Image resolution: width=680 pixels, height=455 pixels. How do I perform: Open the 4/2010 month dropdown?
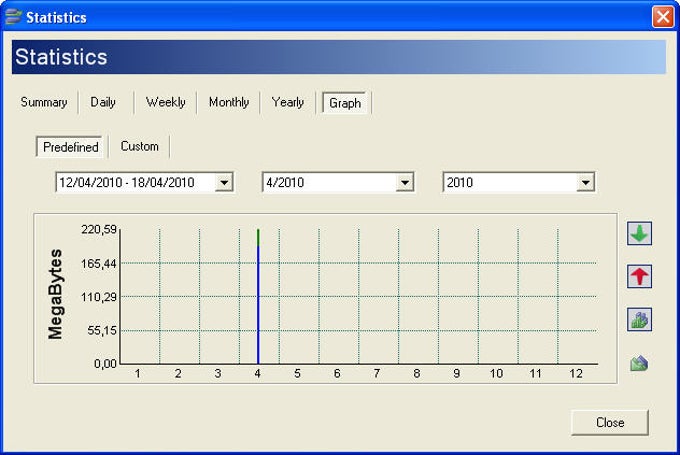click(x=405, y=183)
